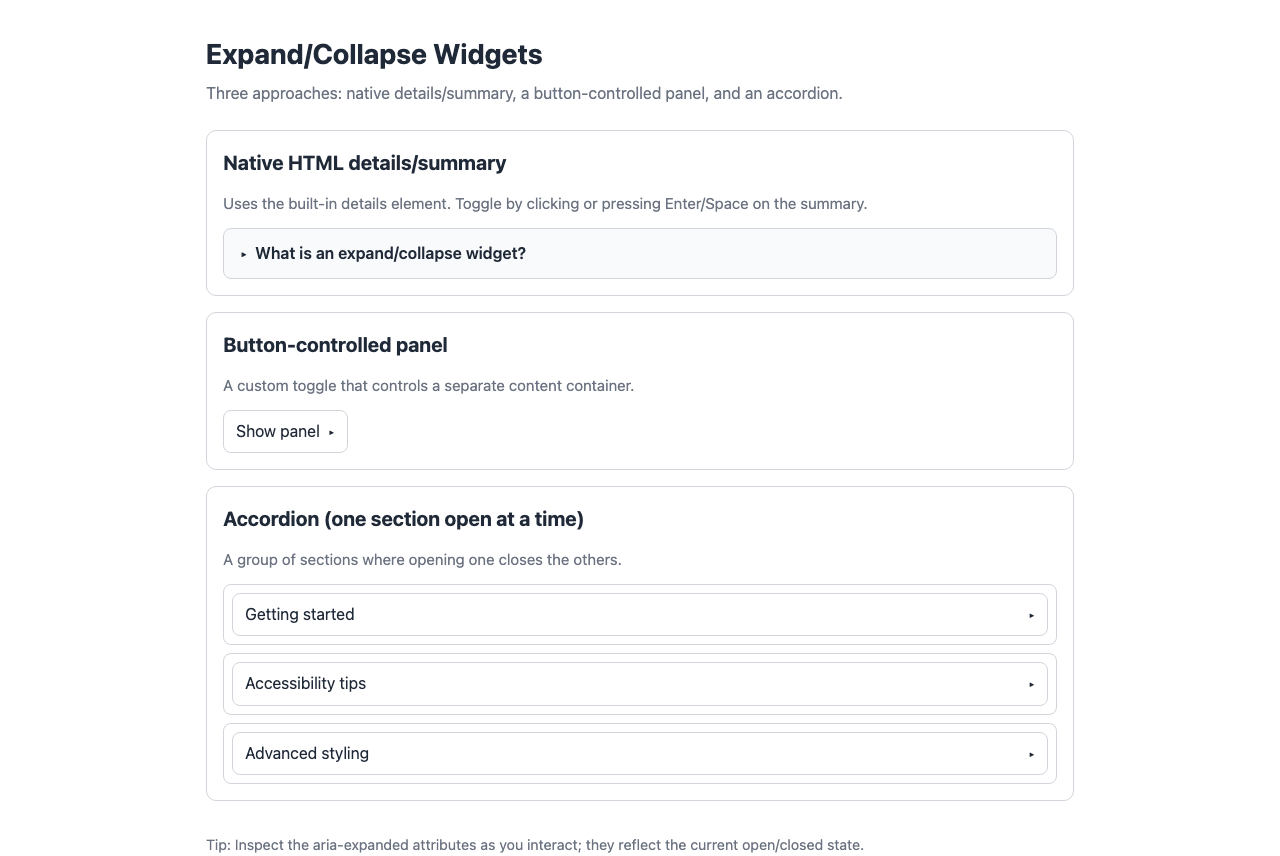This screenshot has width=1280, height=856.
Task: Click the summary text "What is an expand/collapse widget?"
Action: [390, 253]
